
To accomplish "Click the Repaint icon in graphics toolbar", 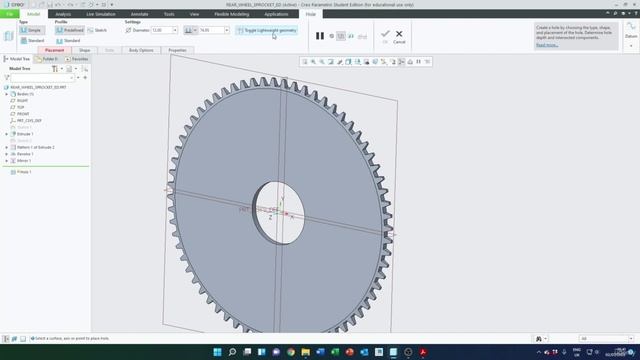I will pyautogui.click(x=331, y=62).
